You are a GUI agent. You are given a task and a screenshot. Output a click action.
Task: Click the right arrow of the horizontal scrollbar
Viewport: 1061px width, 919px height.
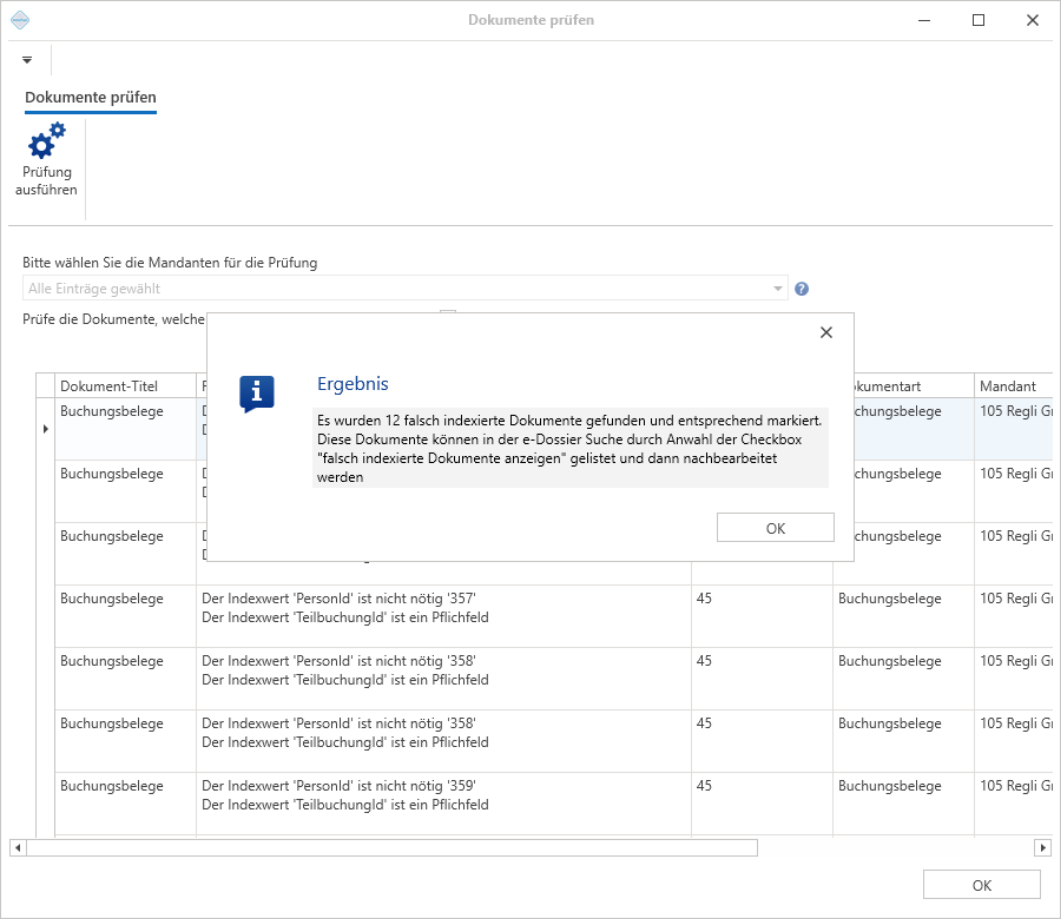coord(1043,847)
